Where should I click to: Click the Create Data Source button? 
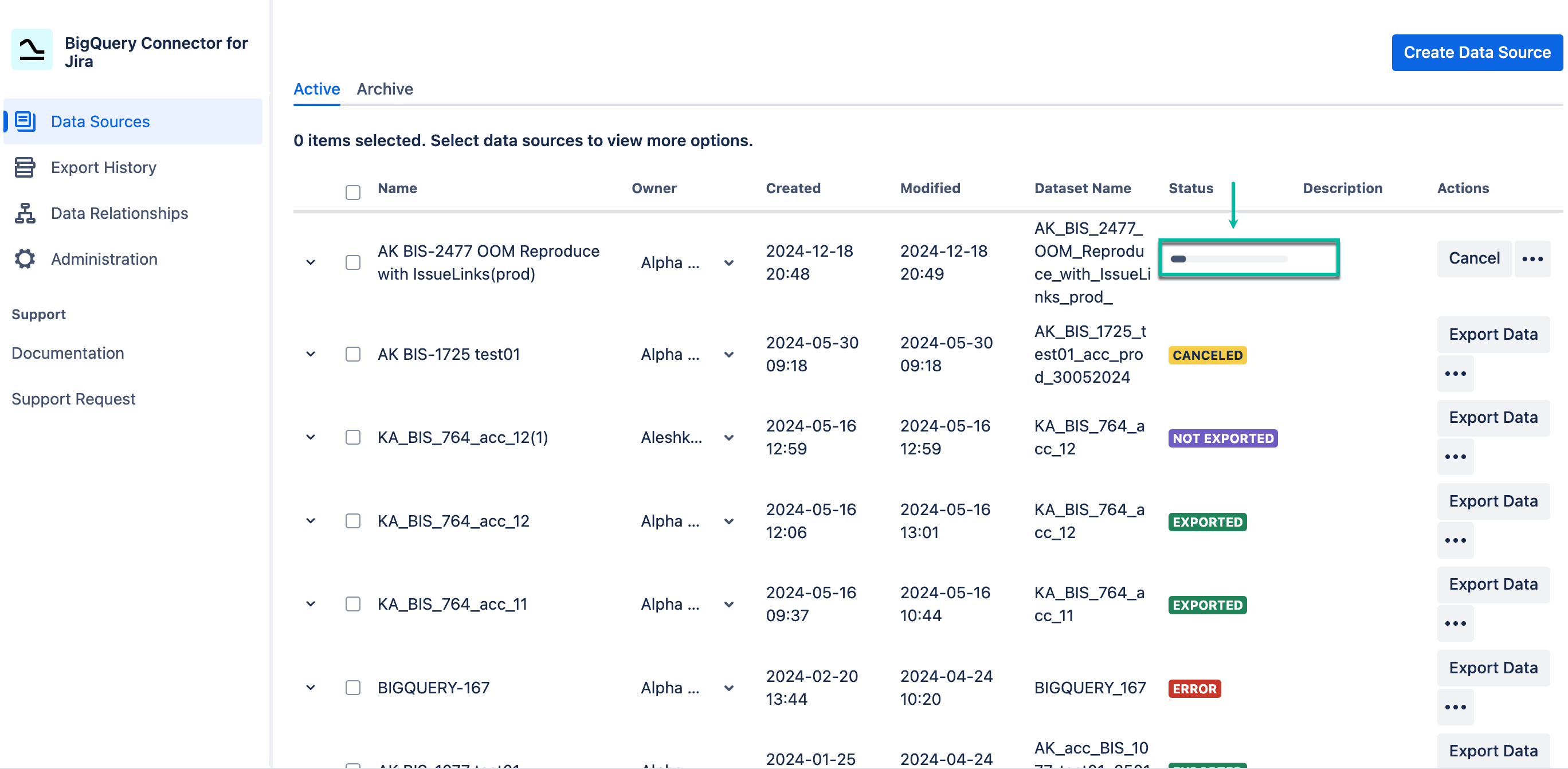click(x=1477, y=52)
